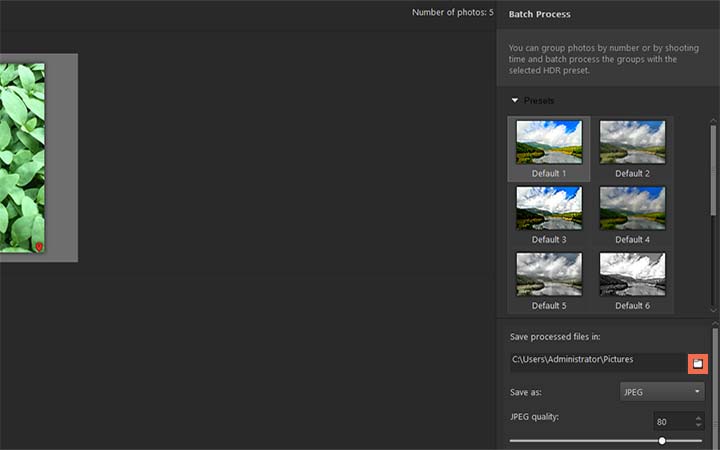Select the black-and-white Default 6 preset
Screen dimensions: 720x450
tap(632, 281)
